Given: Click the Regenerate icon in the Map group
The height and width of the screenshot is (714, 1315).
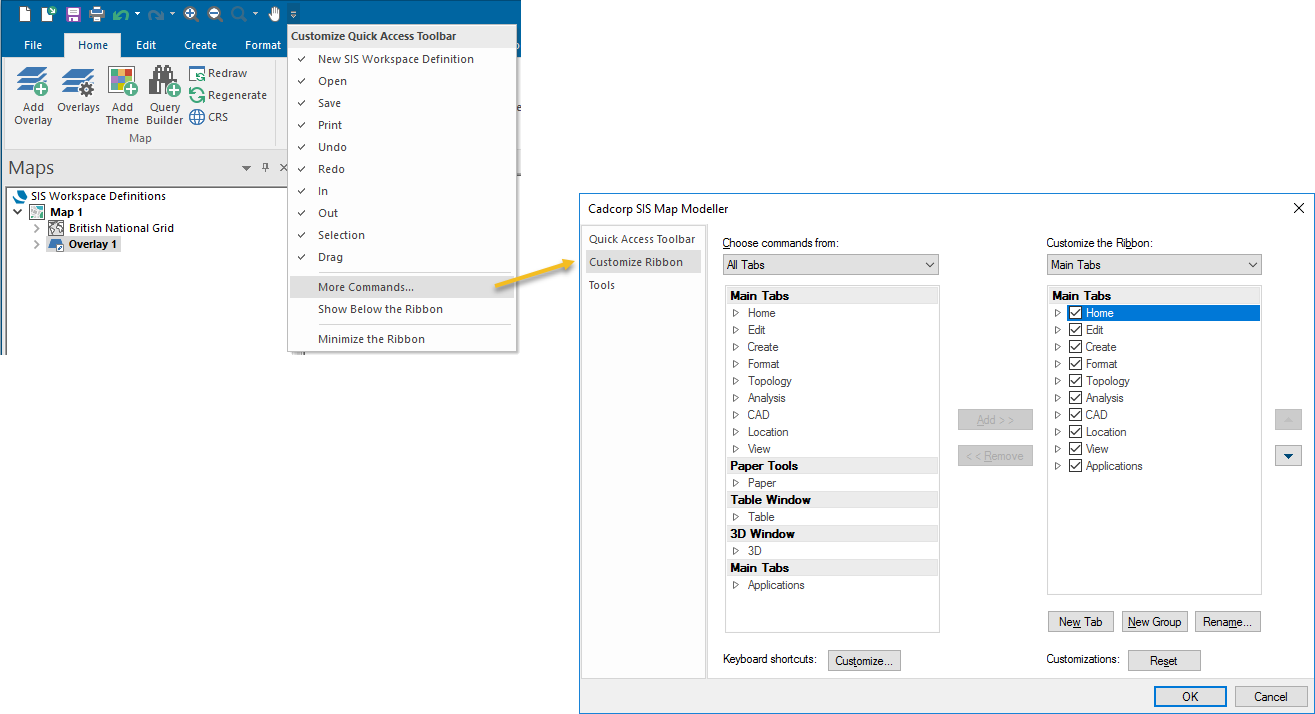Looking at the screenshot, I should [x=197, y=95].
